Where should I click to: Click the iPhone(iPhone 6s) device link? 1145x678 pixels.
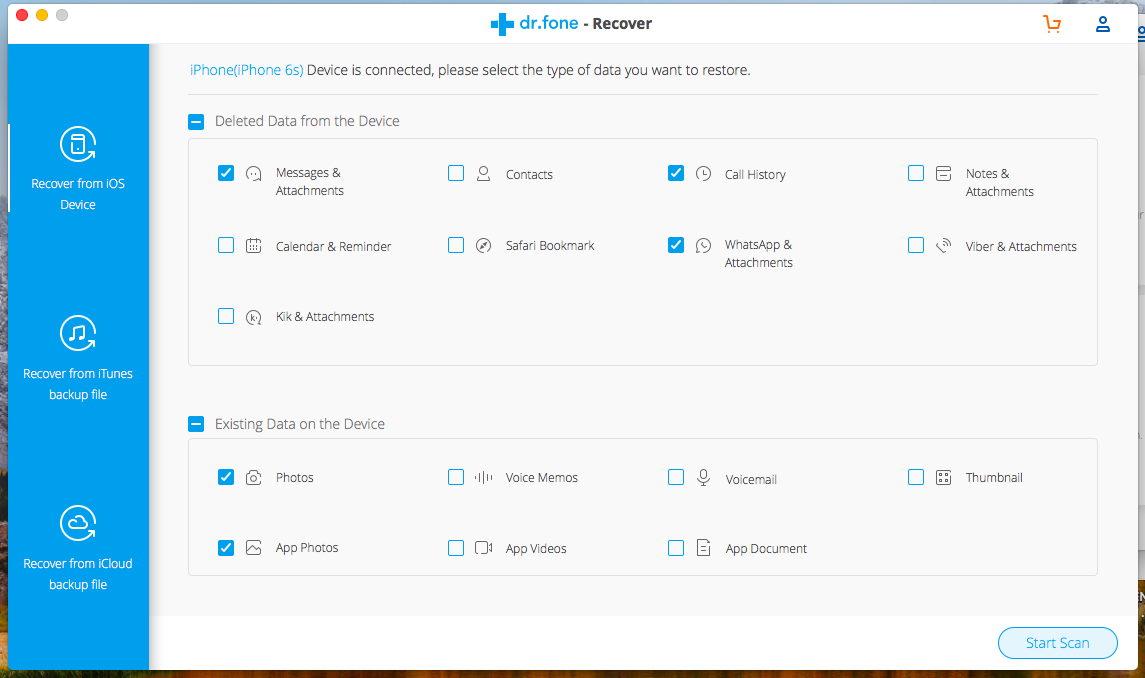(x=246, y=70)
